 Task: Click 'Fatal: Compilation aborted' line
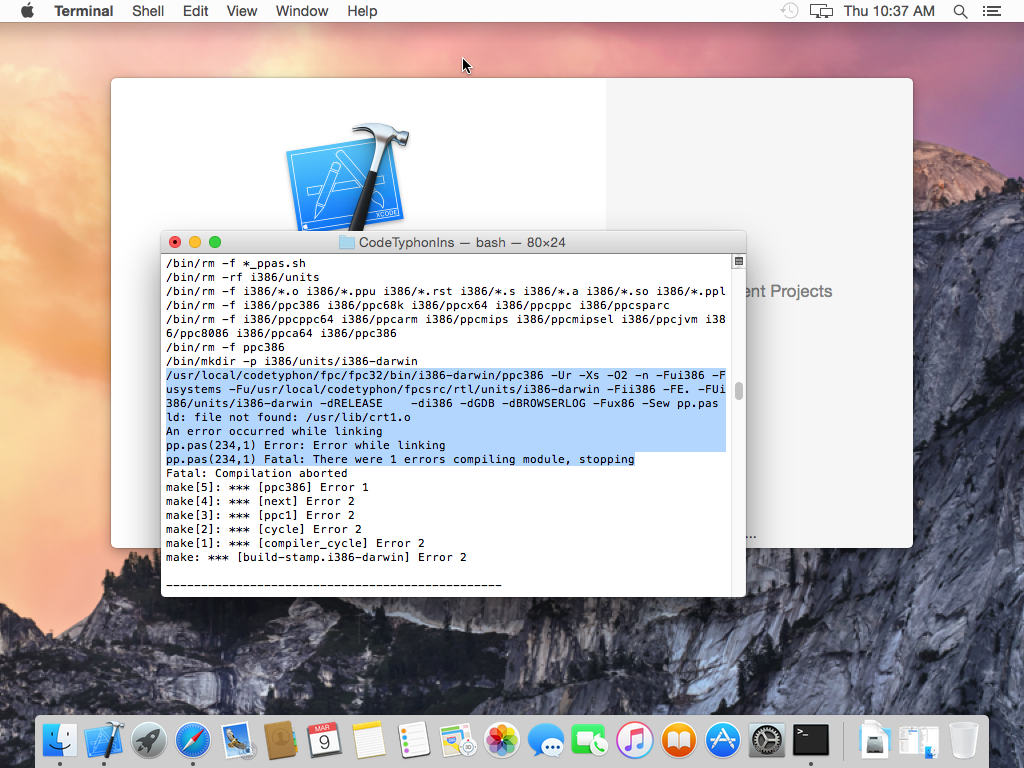tap(257, 473)
